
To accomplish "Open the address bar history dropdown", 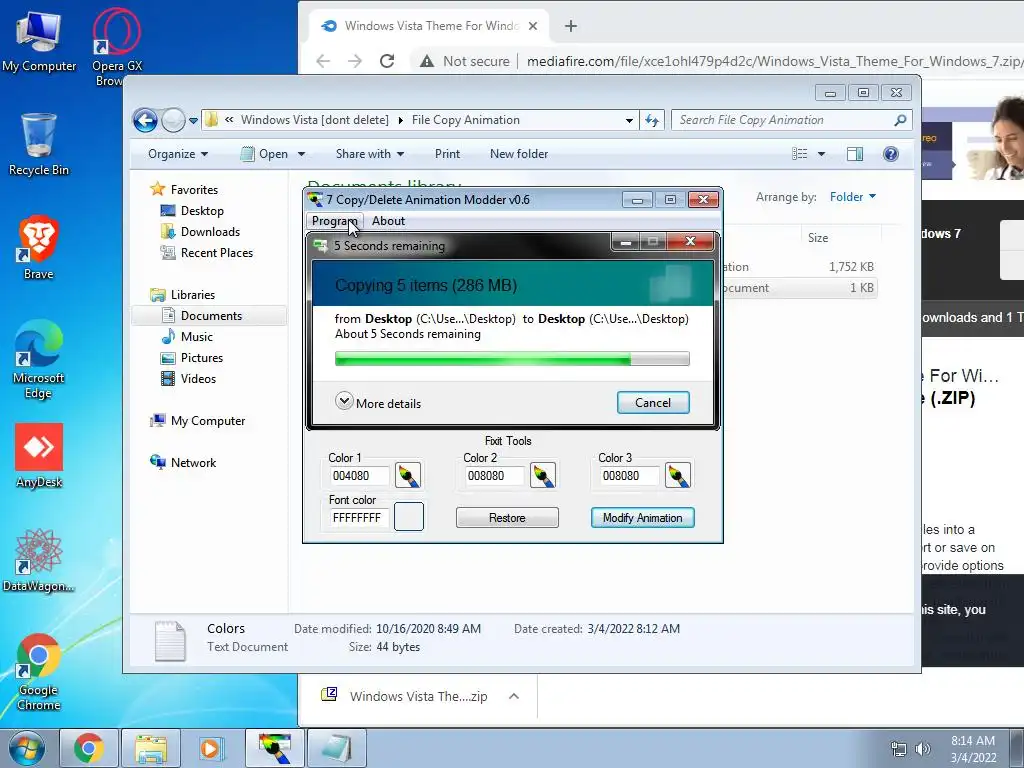I will click(629, 121).
